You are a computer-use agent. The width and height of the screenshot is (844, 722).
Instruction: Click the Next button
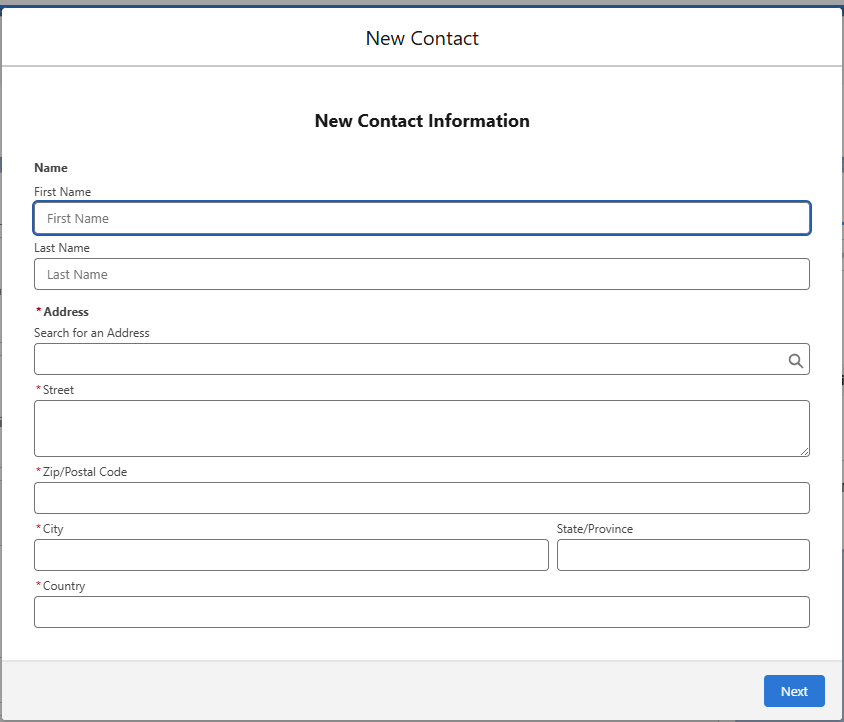pos(794,691)
